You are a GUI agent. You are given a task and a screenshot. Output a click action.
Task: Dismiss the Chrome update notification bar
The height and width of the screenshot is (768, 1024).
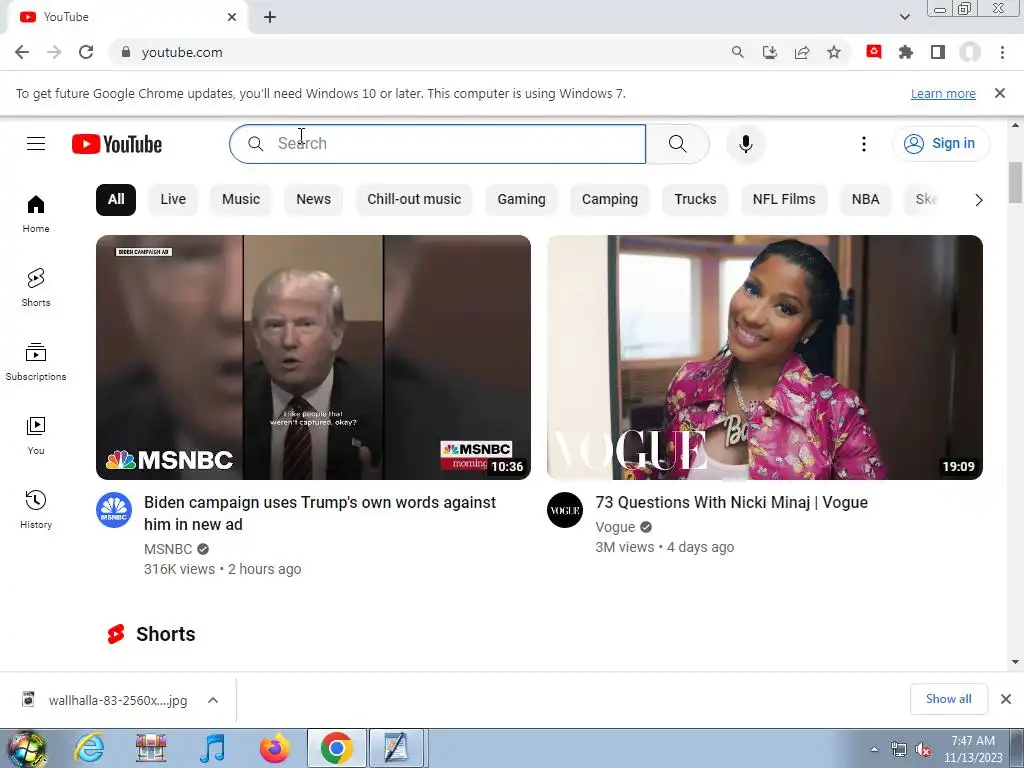[x=1000, y=93]
